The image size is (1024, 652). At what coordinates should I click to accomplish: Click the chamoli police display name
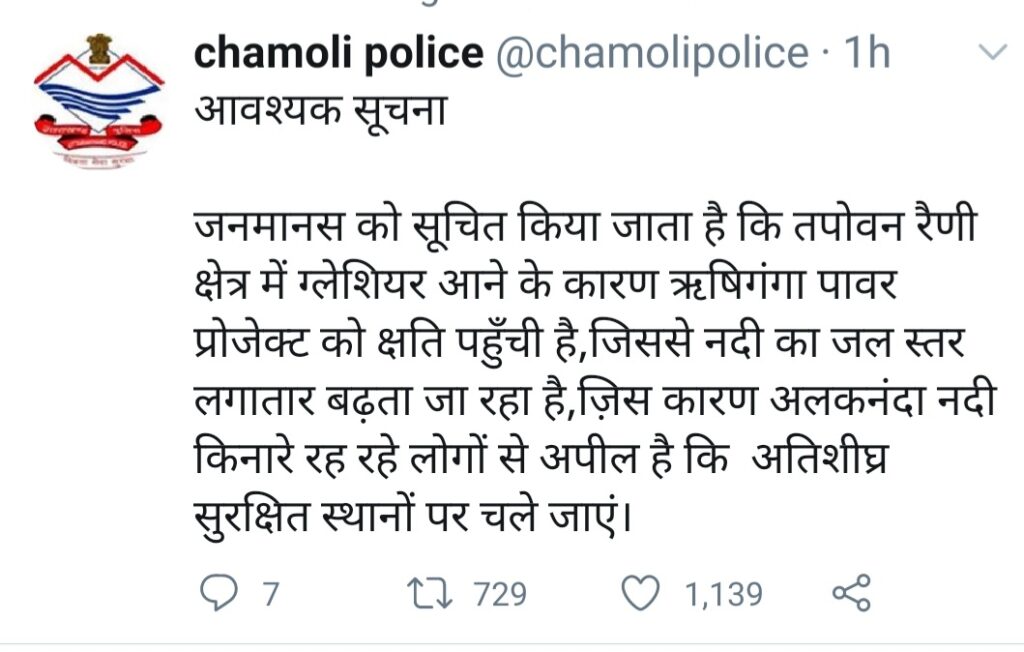click(x=338, y=54)
